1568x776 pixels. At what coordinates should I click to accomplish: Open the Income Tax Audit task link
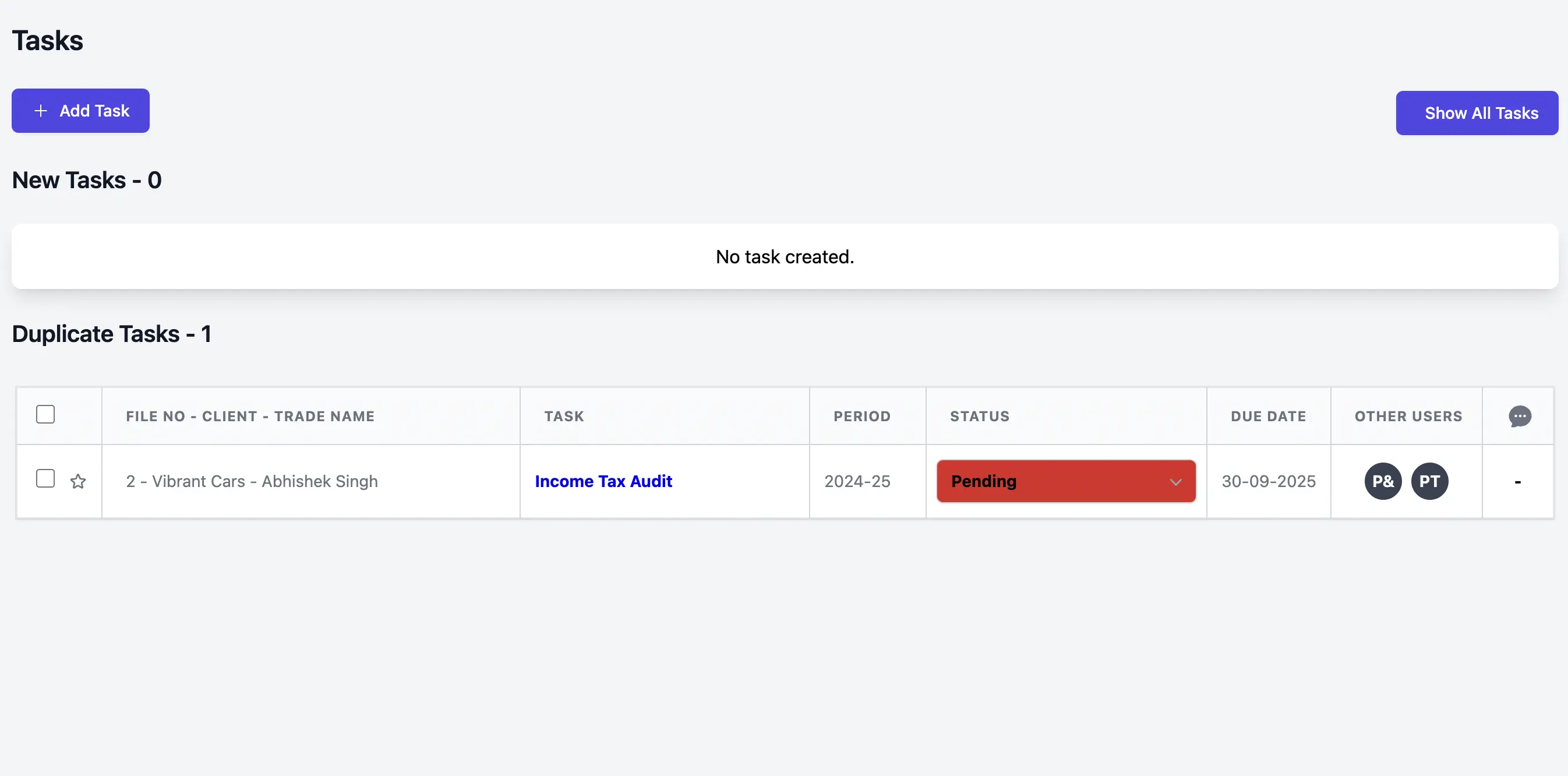coord(603,481)
